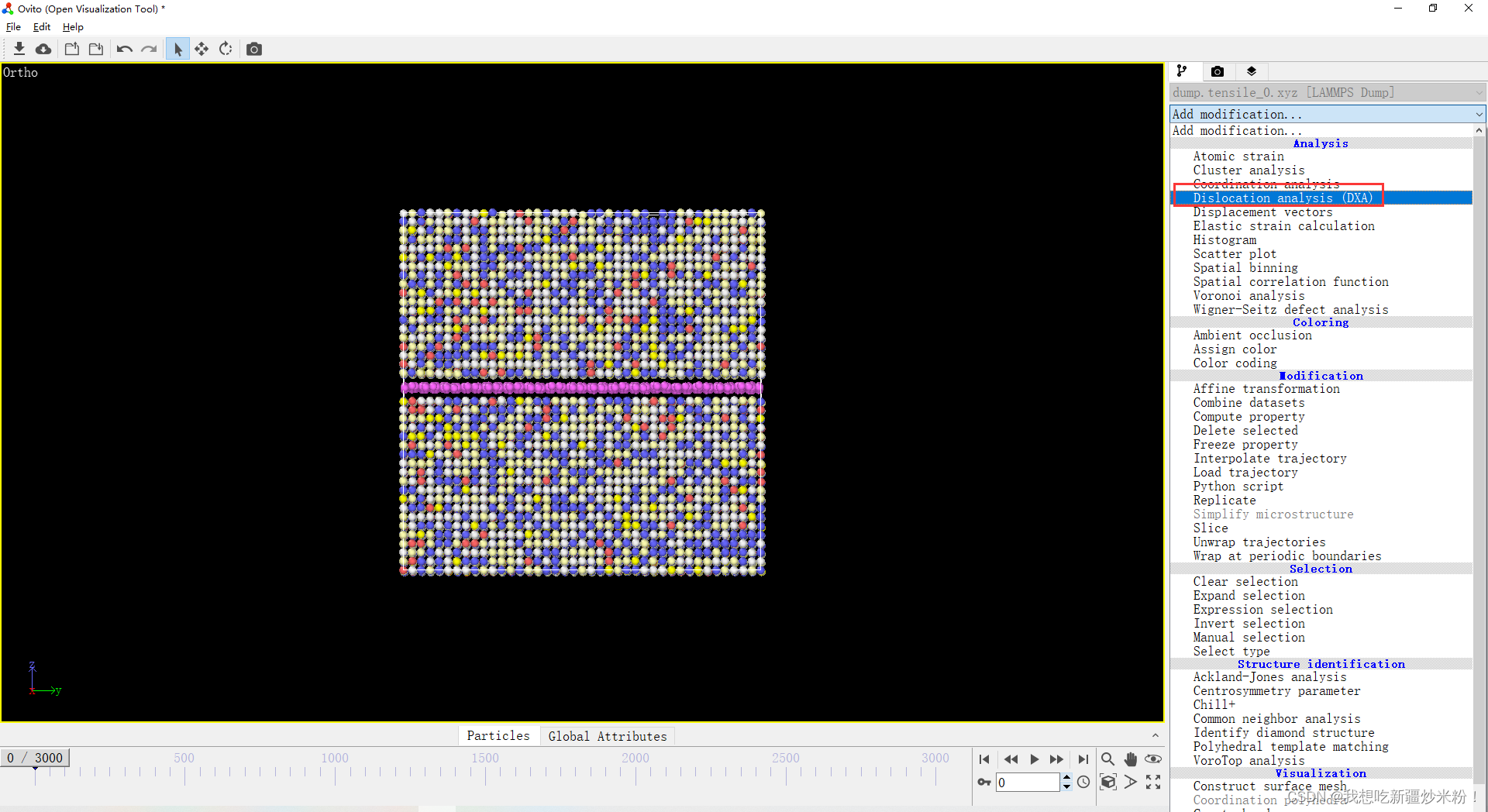Activate the rotate viewport tool
This screenshot has height=812, width=1488.
point(226,48)
